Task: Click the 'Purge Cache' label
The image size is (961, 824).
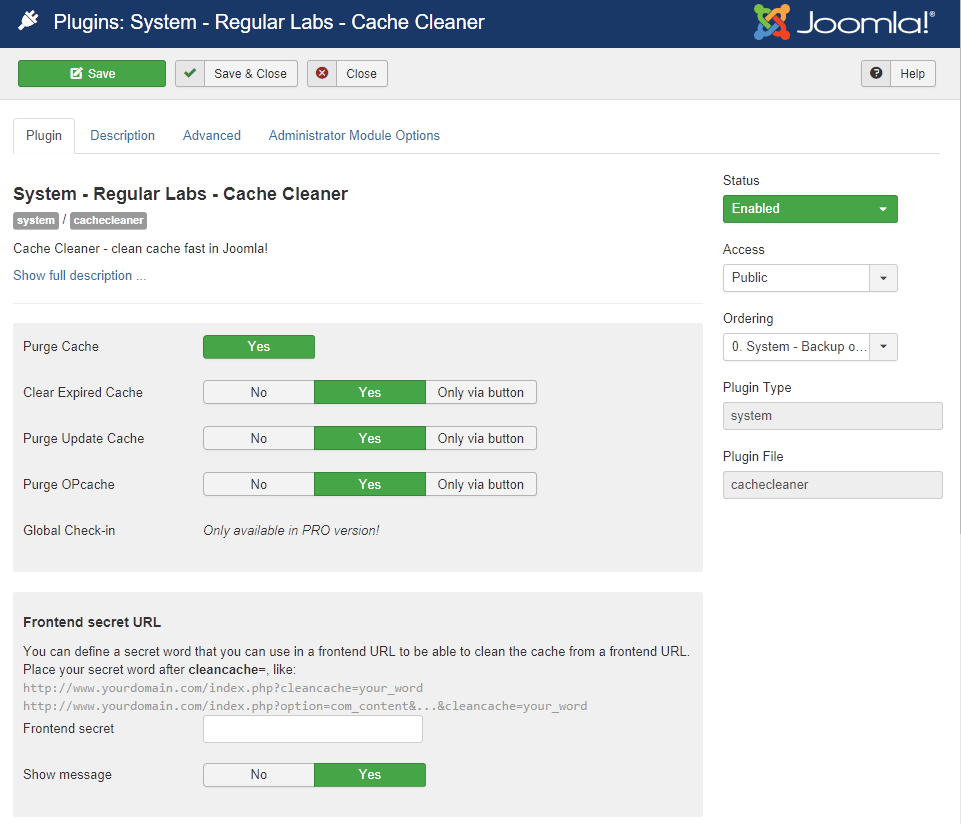Action: 61,346
